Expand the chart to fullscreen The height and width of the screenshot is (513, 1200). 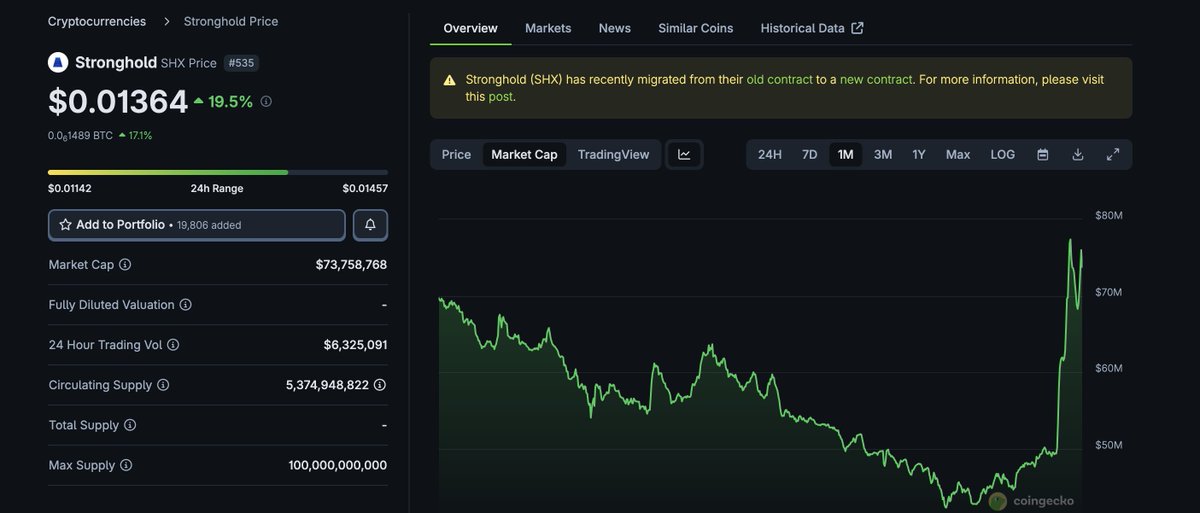1113,154
